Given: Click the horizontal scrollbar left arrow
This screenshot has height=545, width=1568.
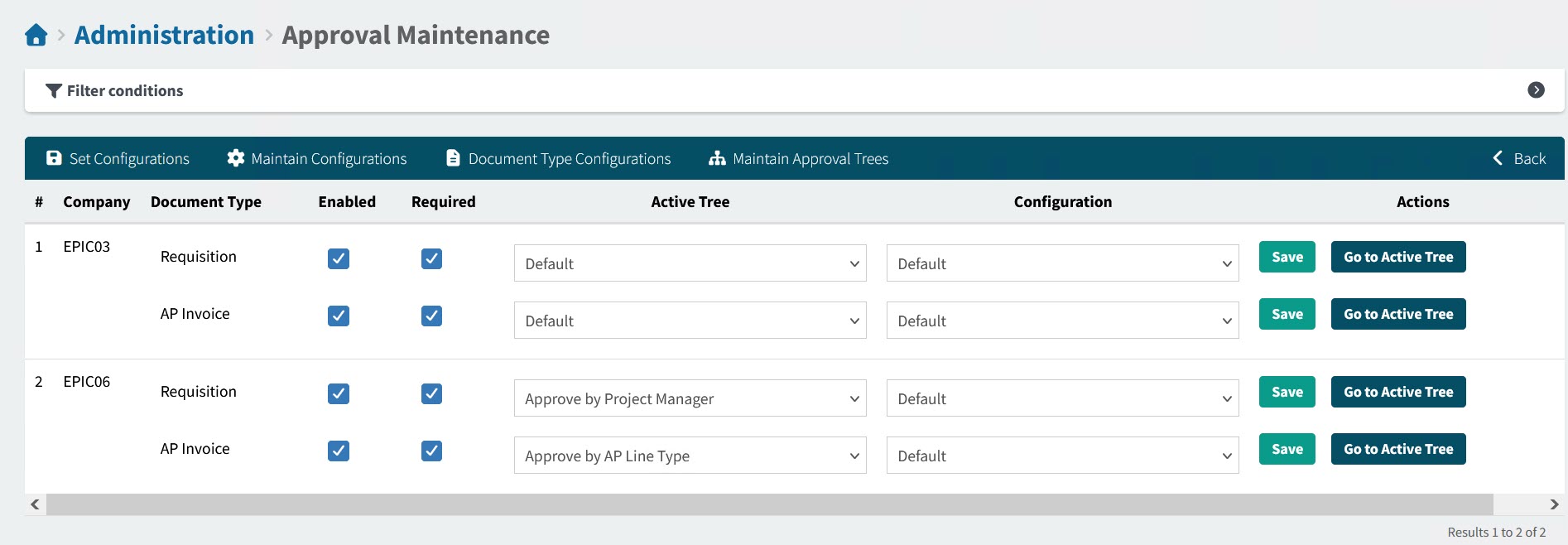Looking at the screenshot, I should coord(35,504).
